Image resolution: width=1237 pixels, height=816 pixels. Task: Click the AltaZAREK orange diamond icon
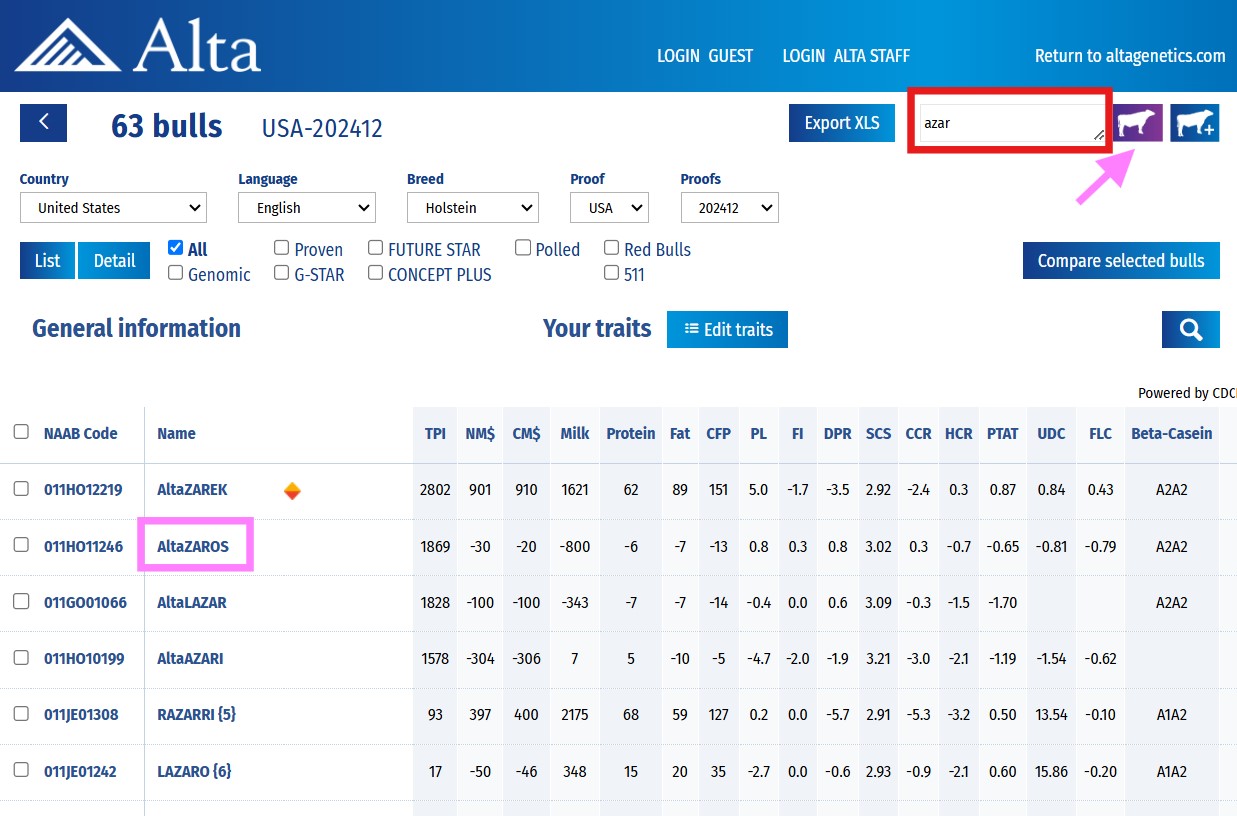[292, 490]
